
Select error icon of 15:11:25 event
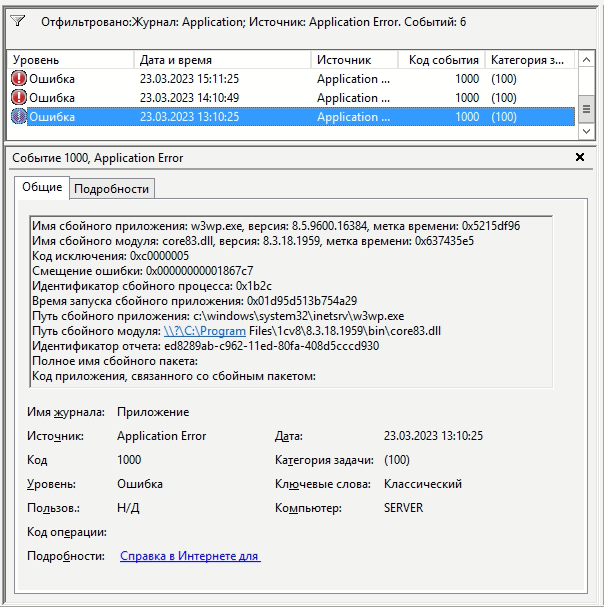[19, 79]
